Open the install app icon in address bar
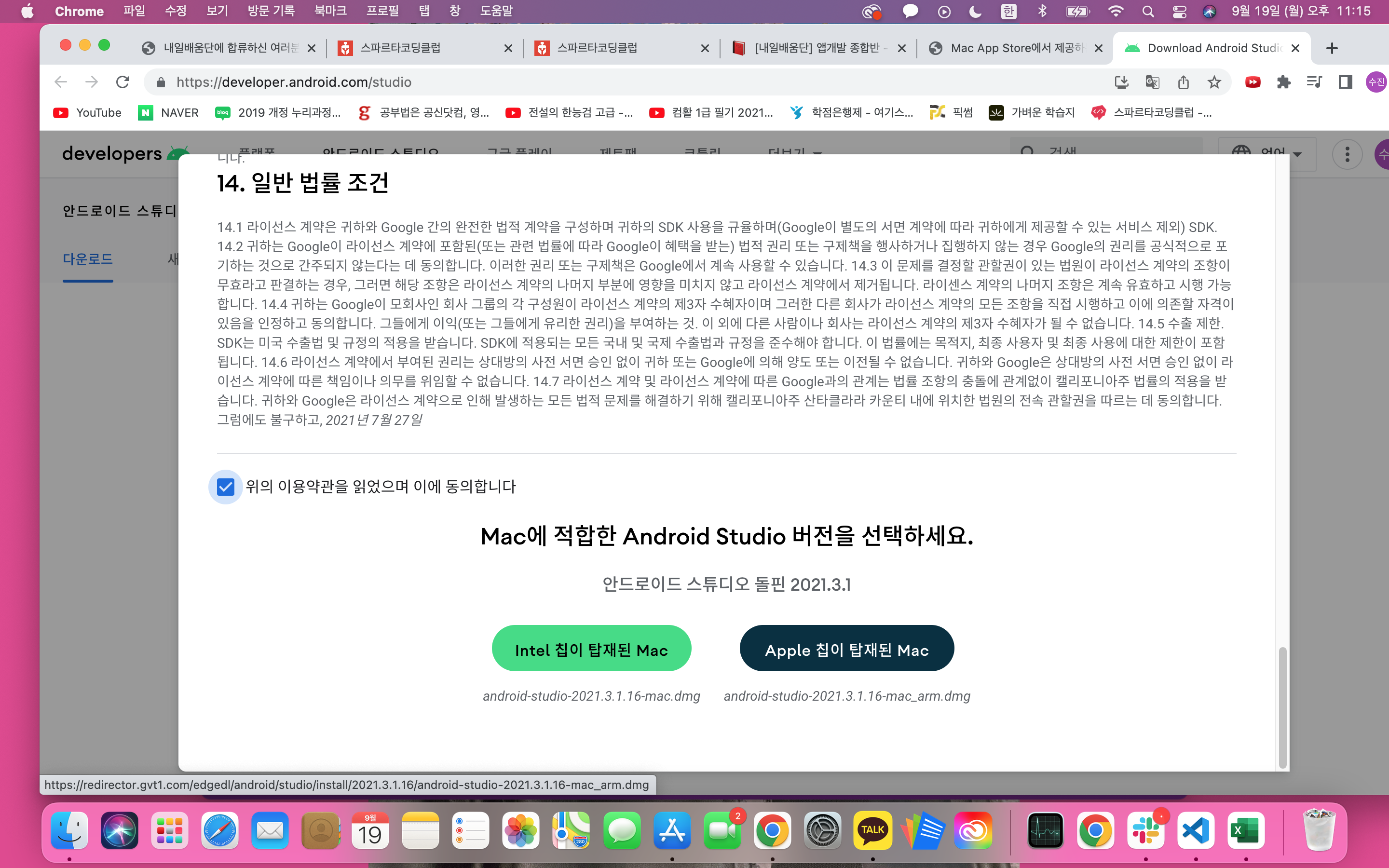The height and width of the screenshot is (868, 1389). point(1121,82)
